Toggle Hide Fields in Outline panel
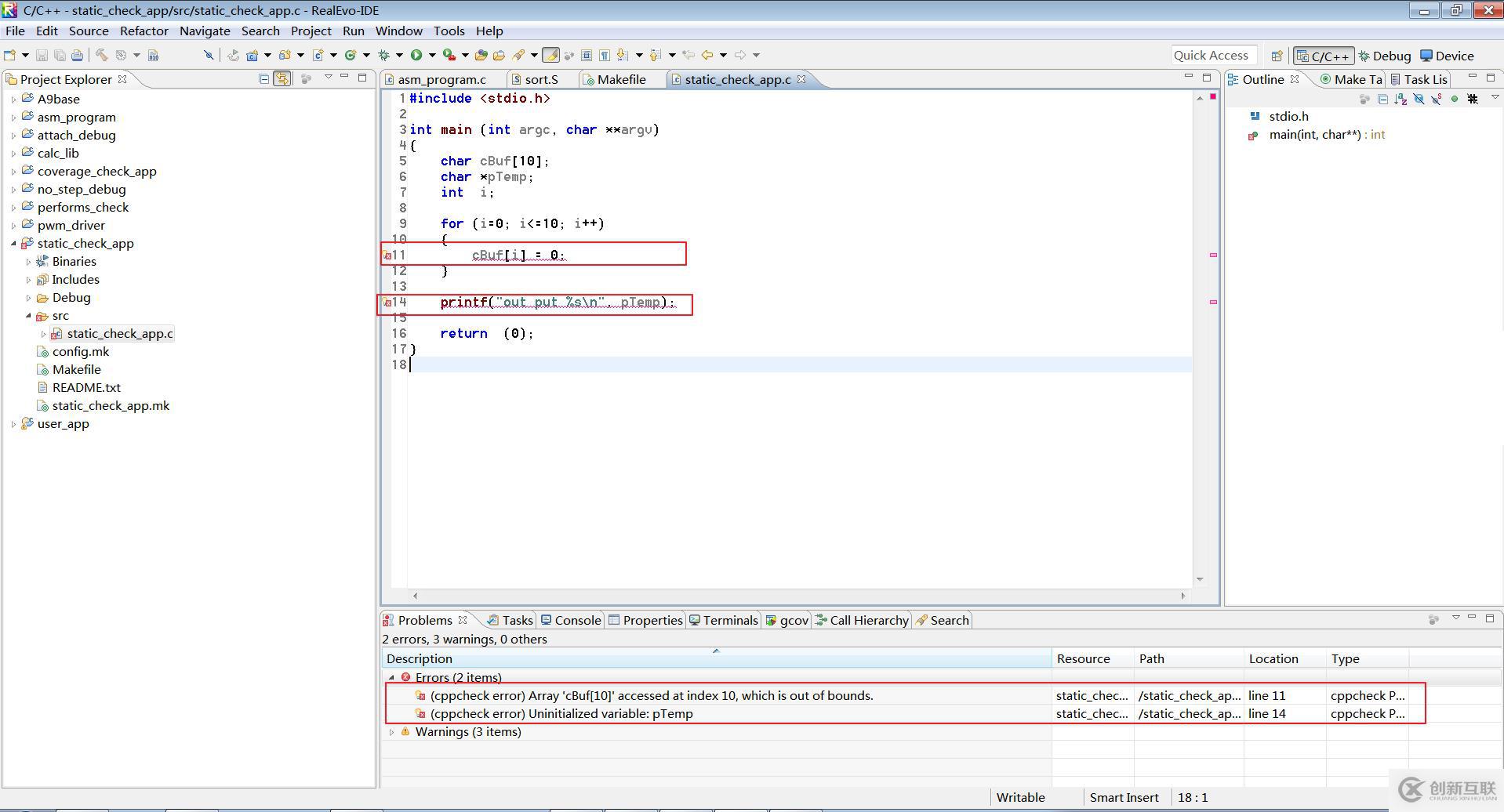The width and height of the screenshot is (1504, 812). point(1419,99)
